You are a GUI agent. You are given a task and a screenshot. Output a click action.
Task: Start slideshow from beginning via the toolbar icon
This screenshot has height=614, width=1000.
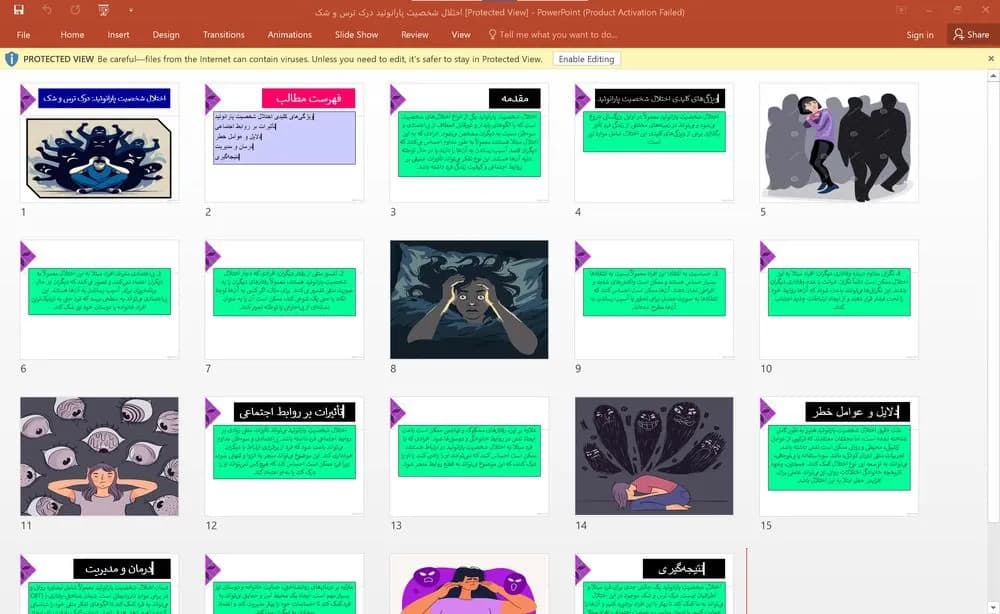coord(103,10)
